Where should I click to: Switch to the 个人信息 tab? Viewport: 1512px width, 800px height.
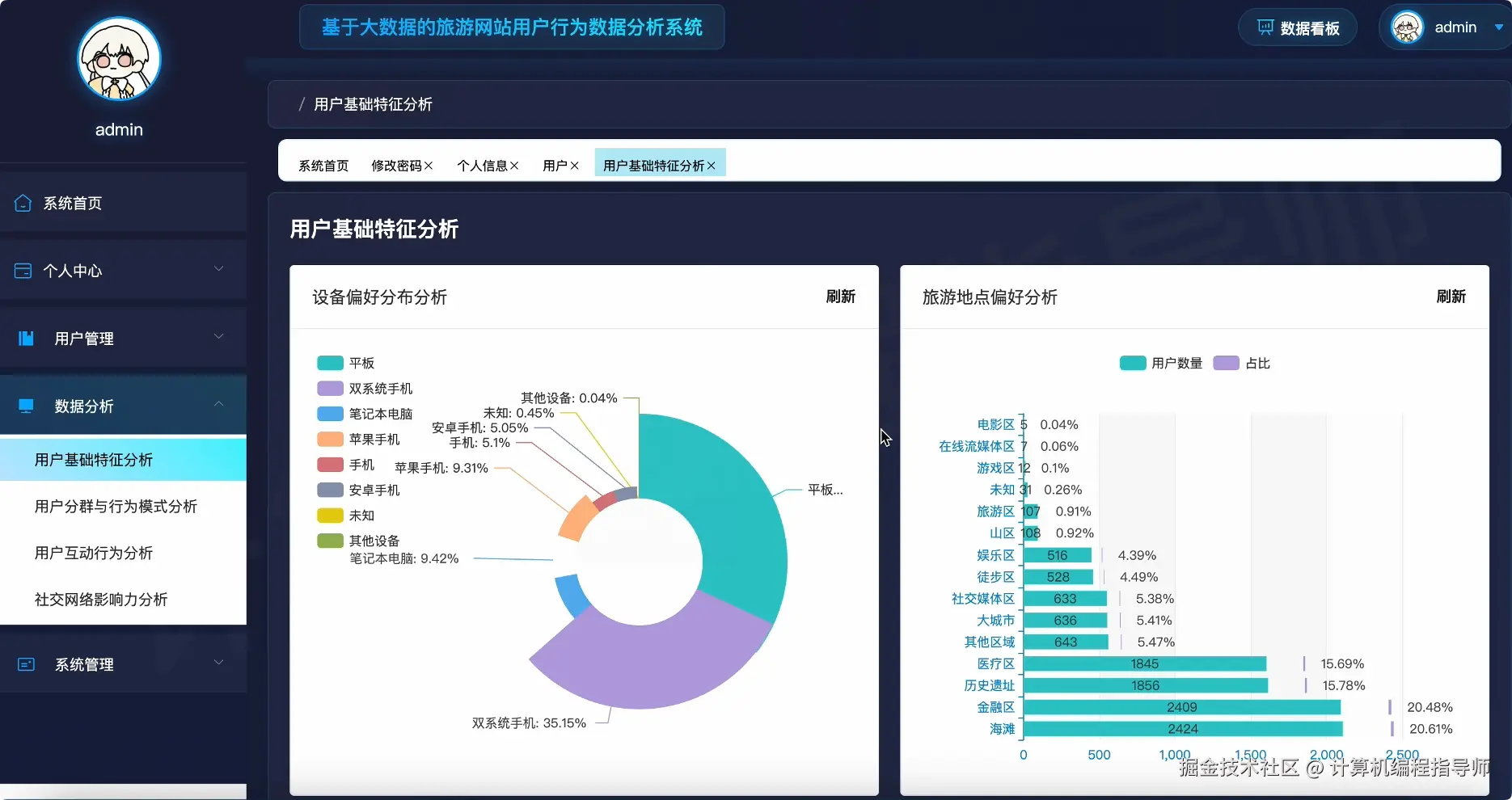pos(481,165)
